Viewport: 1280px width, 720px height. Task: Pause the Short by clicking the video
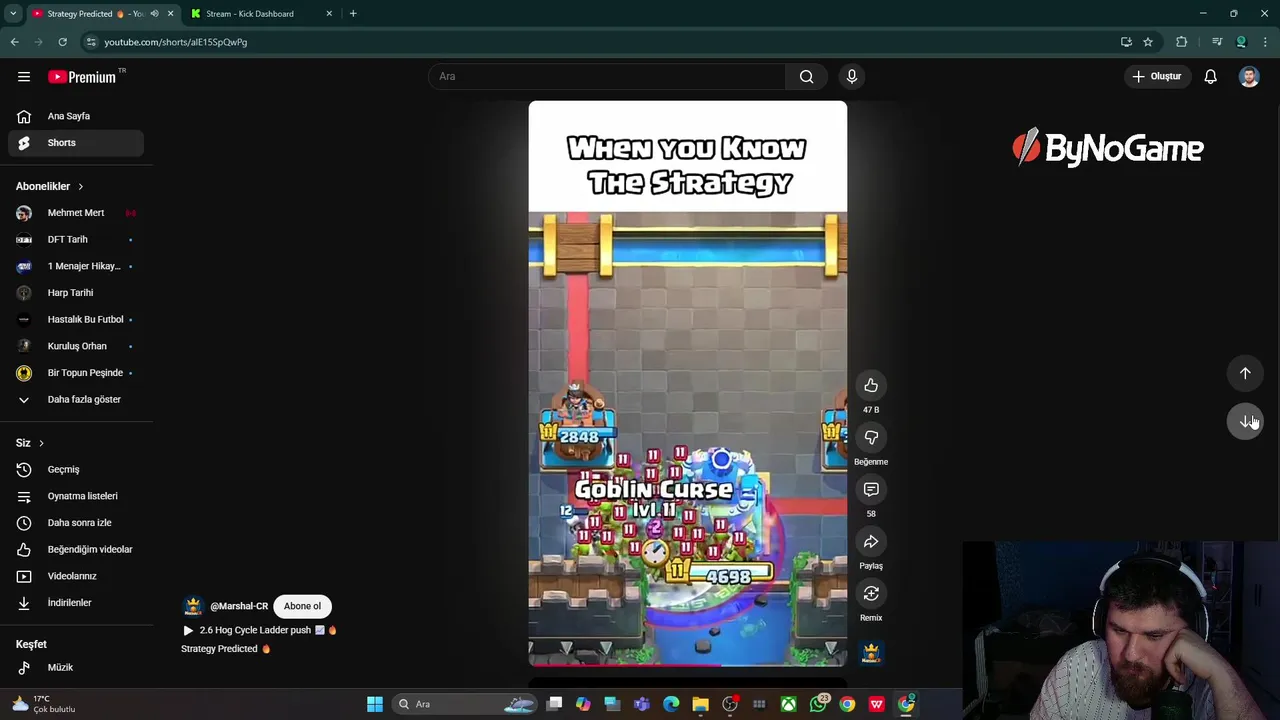click(x=687, y=383)
